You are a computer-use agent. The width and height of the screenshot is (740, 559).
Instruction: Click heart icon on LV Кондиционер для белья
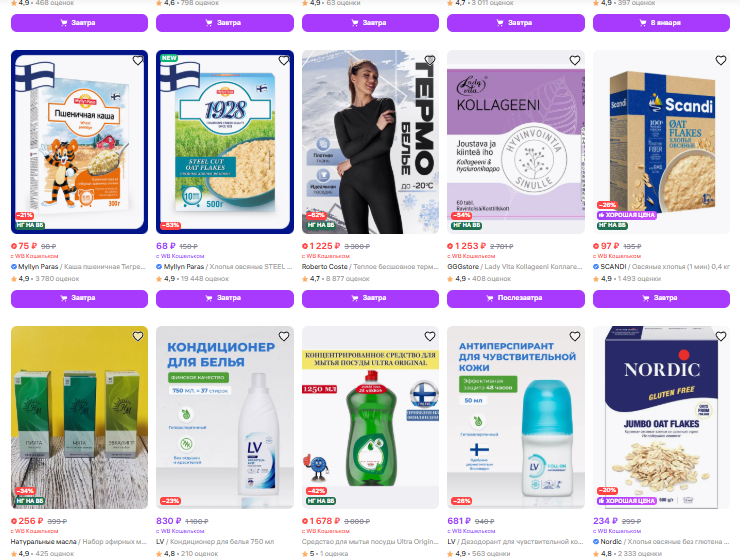[x=284, y=336]
